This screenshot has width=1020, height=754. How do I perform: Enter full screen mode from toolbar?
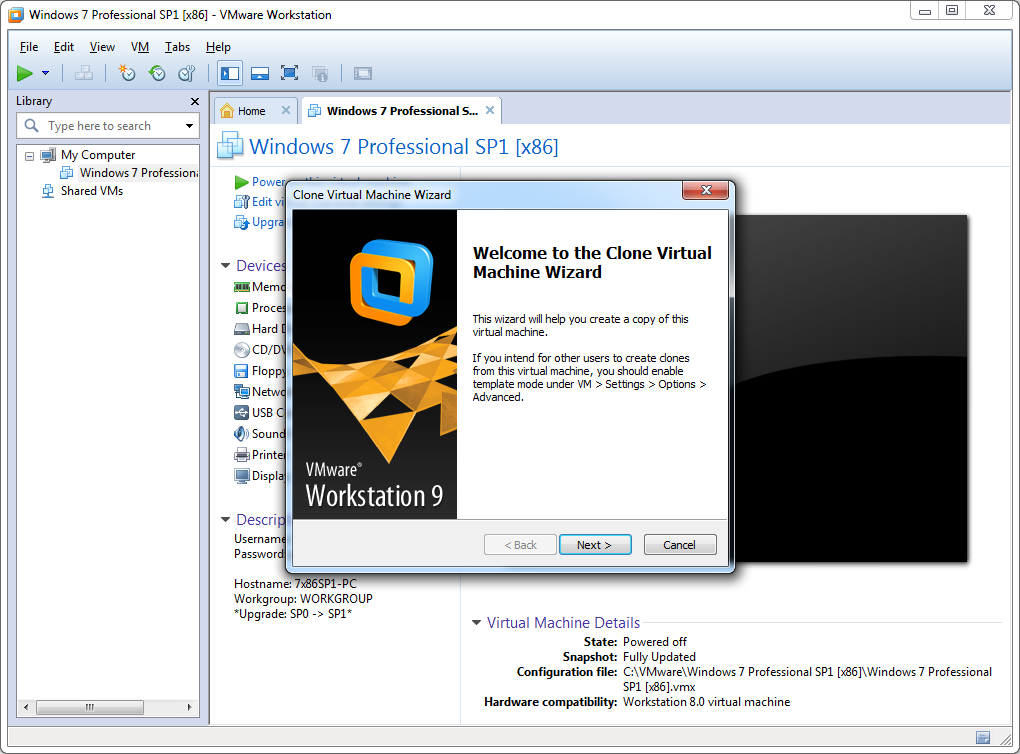(x=289, y=73)
